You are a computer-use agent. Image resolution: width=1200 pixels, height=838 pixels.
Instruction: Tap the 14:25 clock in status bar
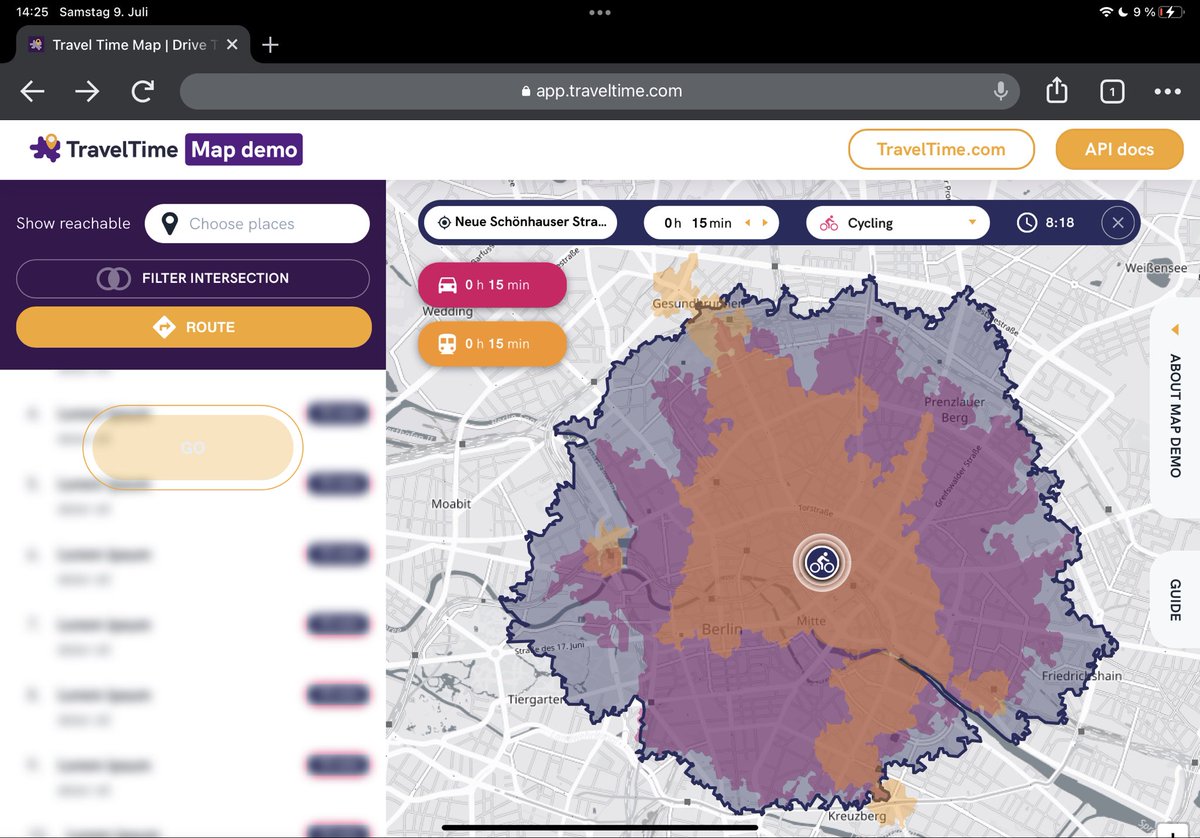[x=33, y=12]
